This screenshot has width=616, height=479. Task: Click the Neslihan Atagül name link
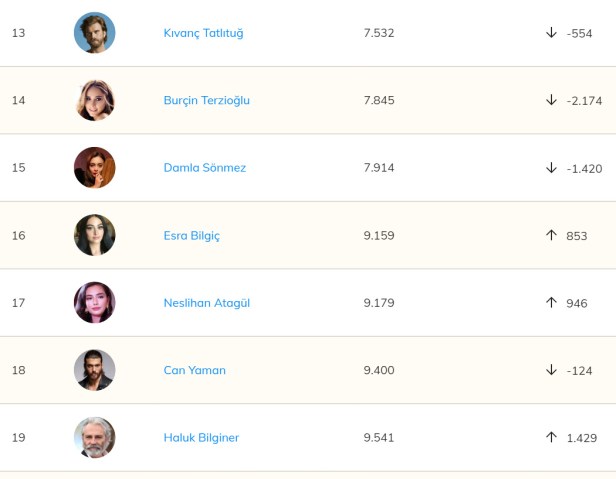(x=206, y=303)
